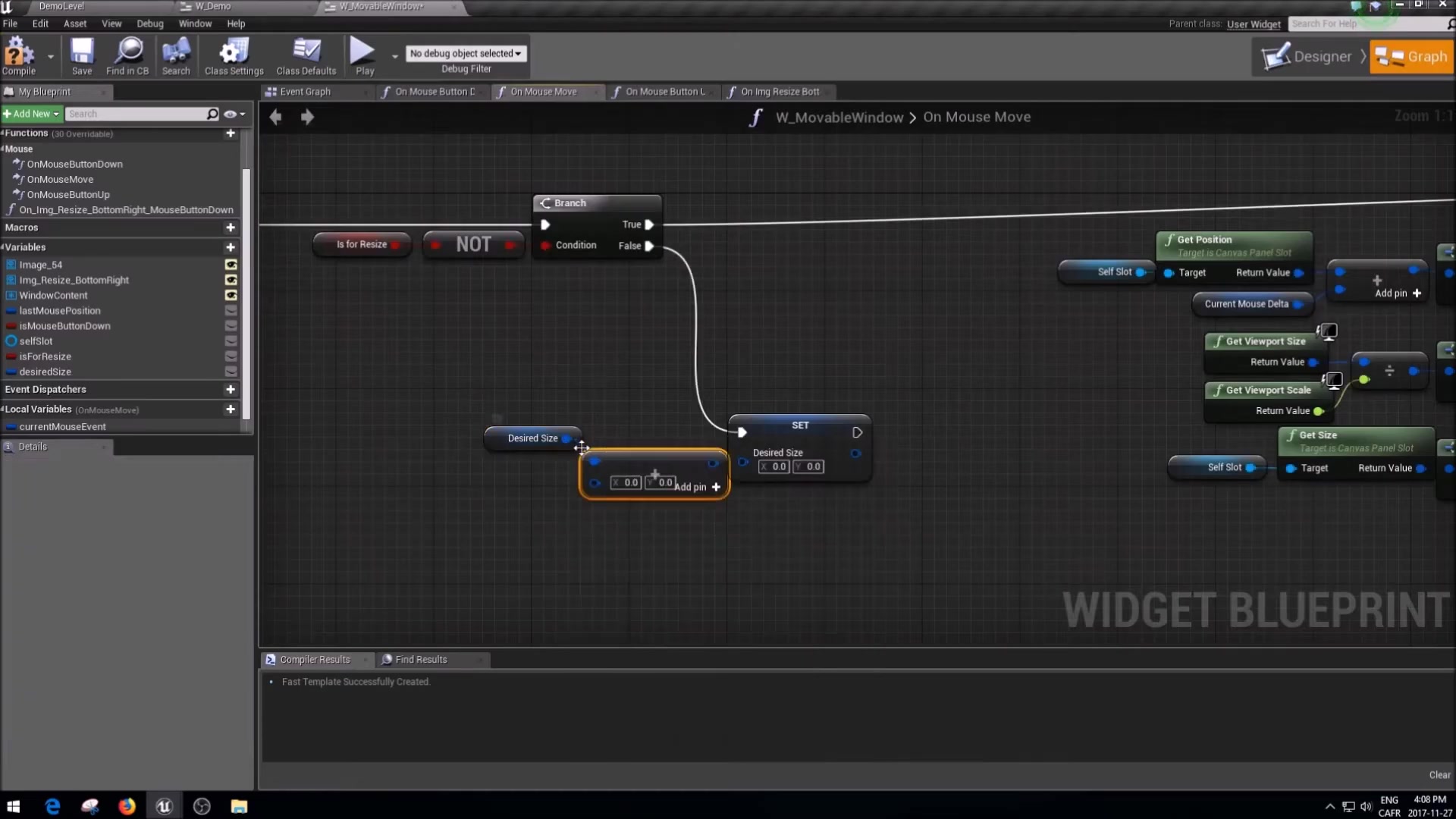
Task: Toggle the WindowContent variable eye icon
Action: (x=231, y=296)
